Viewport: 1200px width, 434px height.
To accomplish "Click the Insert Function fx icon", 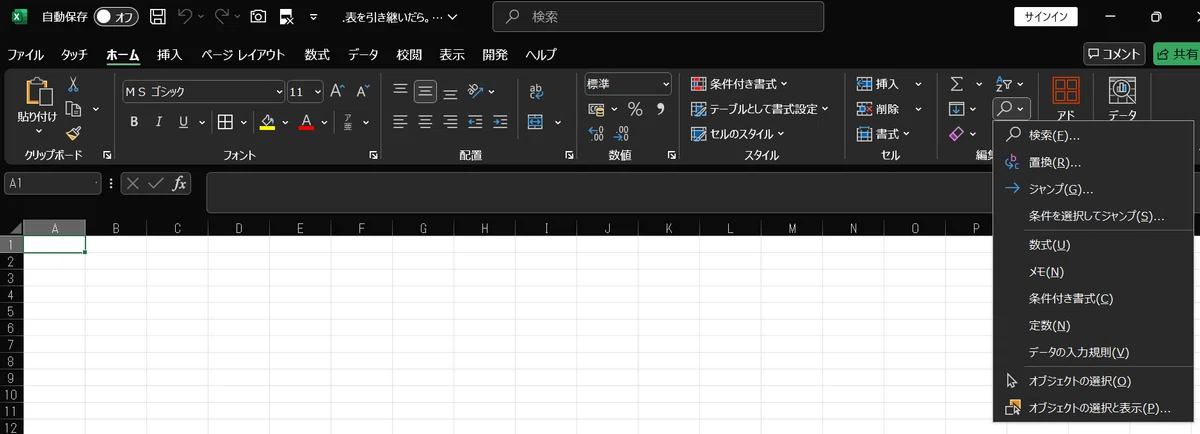I will (x=179, y=184).
